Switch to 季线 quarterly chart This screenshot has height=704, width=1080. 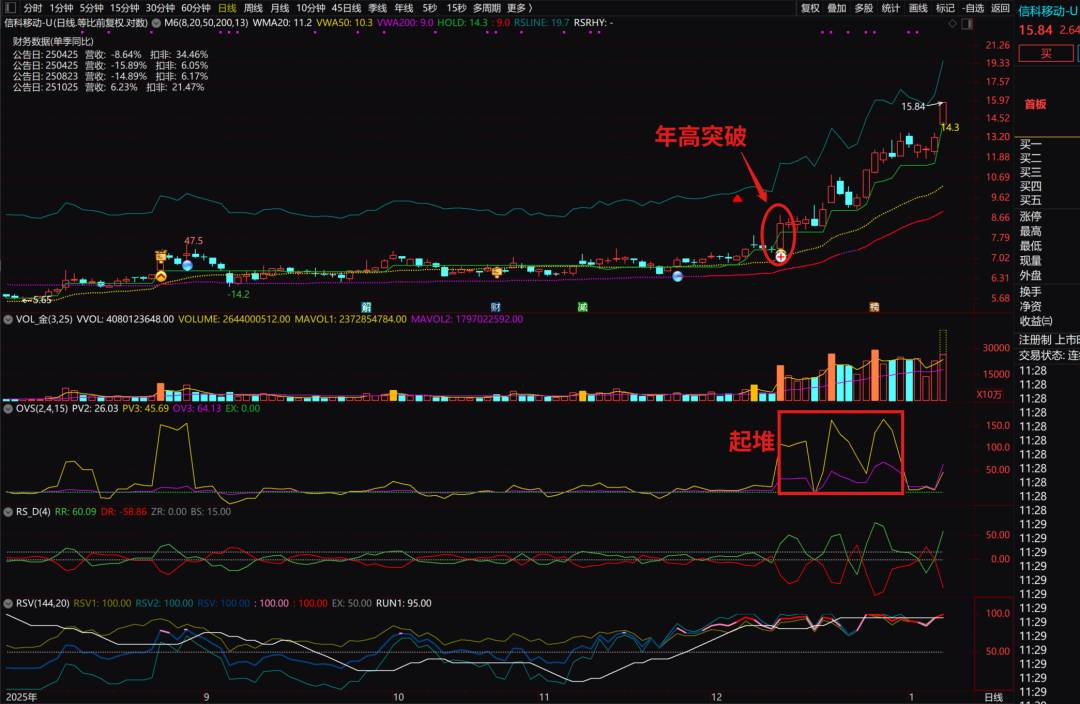[377, 8]
